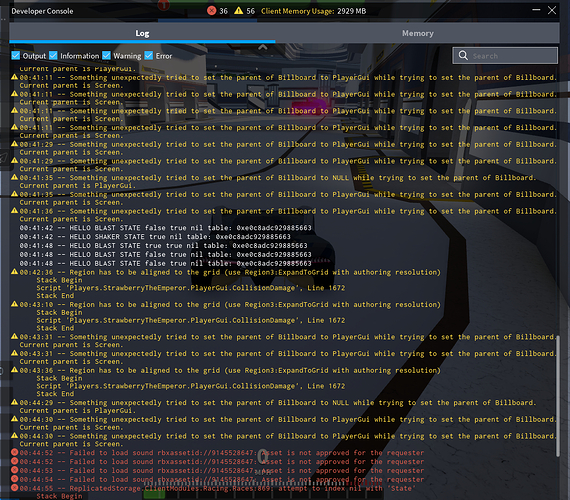Uncheck the Error filter checkbox
This screenshot has height=500, width=570.
coord(149,55)
